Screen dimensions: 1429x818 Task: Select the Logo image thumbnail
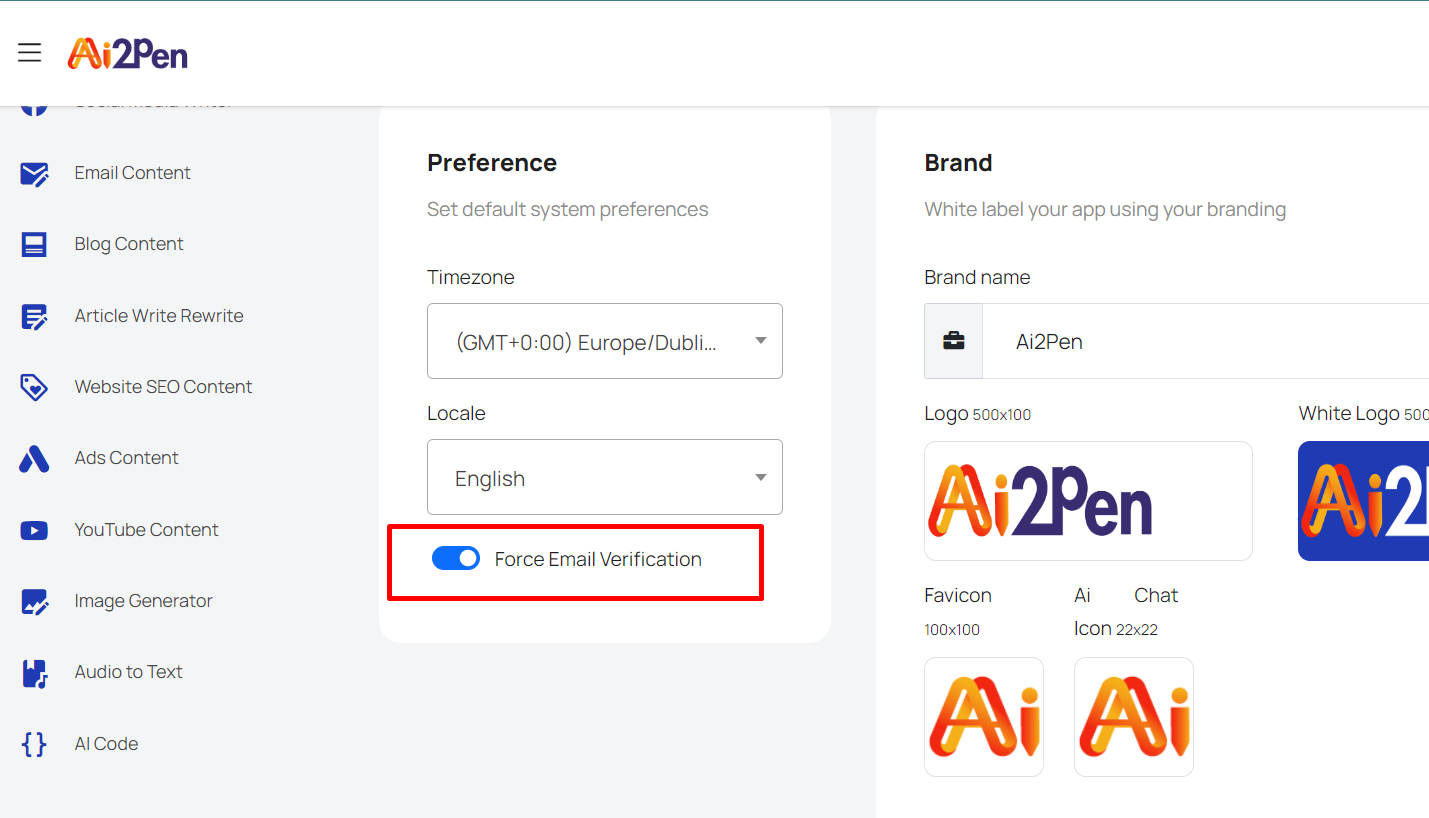pyautogui.click(x=1088, y=501)
